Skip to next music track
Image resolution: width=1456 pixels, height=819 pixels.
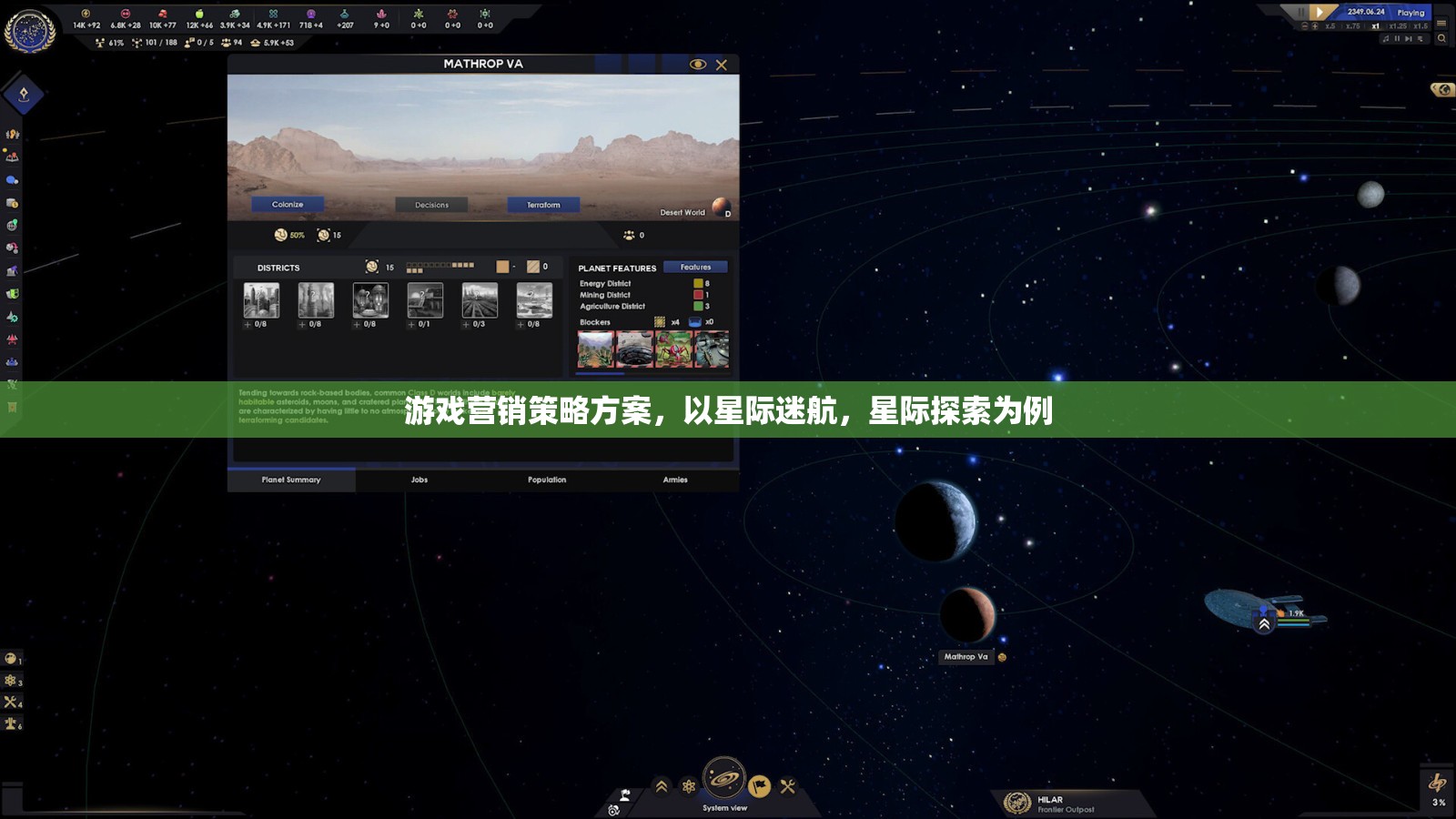coord(1409,39)
